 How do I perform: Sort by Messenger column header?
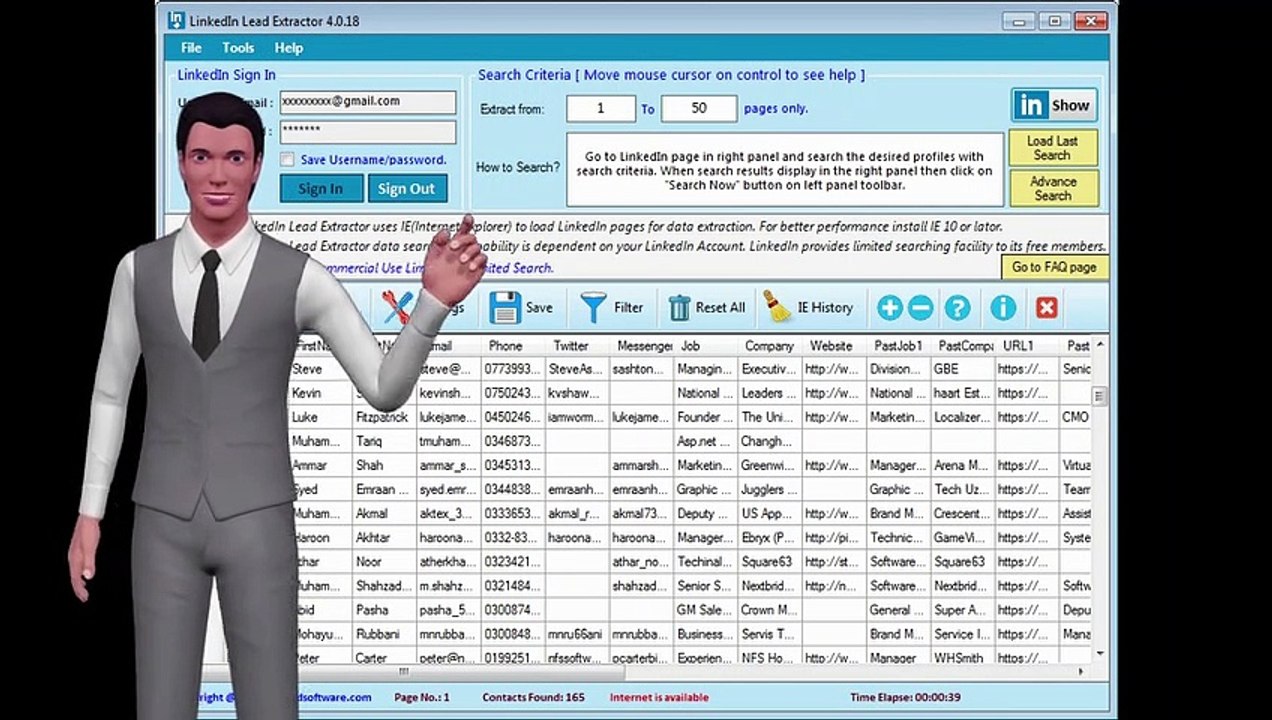point(641,346)
